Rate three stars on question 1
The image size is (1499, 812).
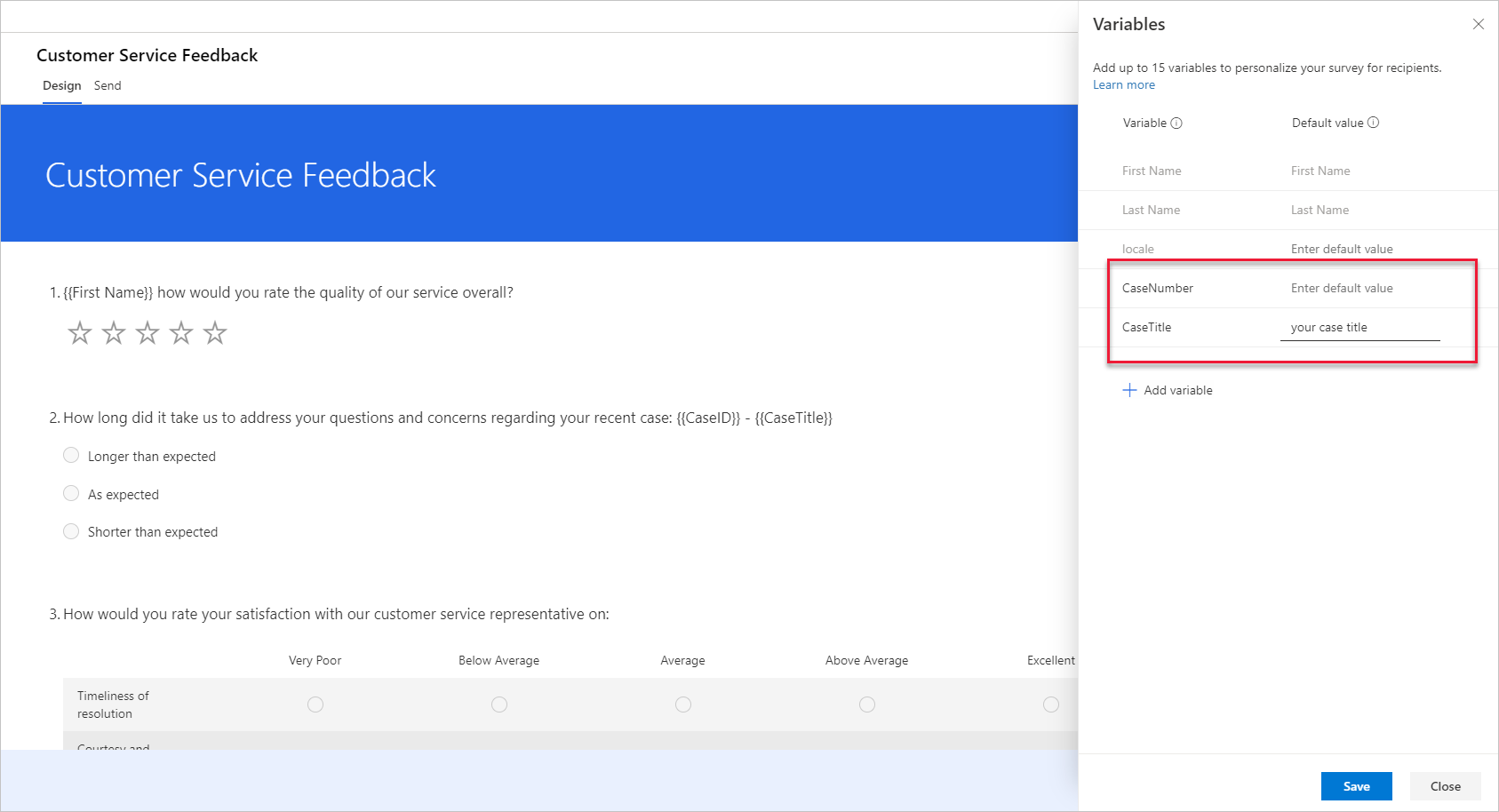click(x=148, y=333)
